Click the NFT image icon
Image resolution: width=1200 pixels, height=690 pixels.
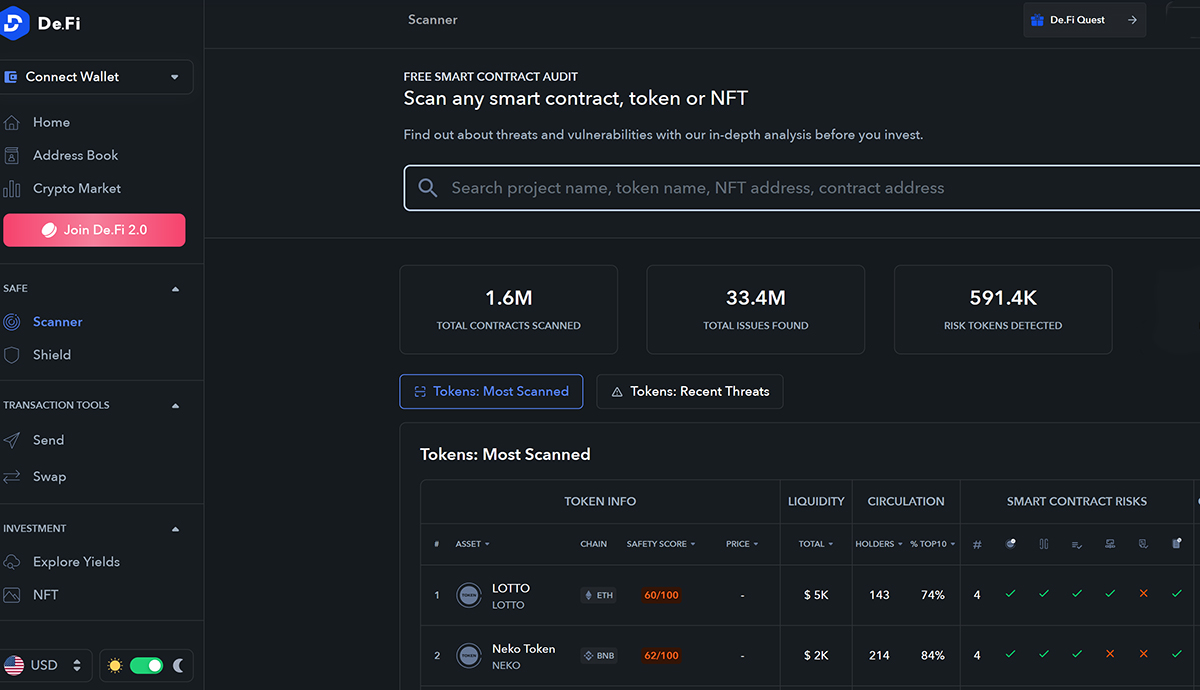point(12,595)
